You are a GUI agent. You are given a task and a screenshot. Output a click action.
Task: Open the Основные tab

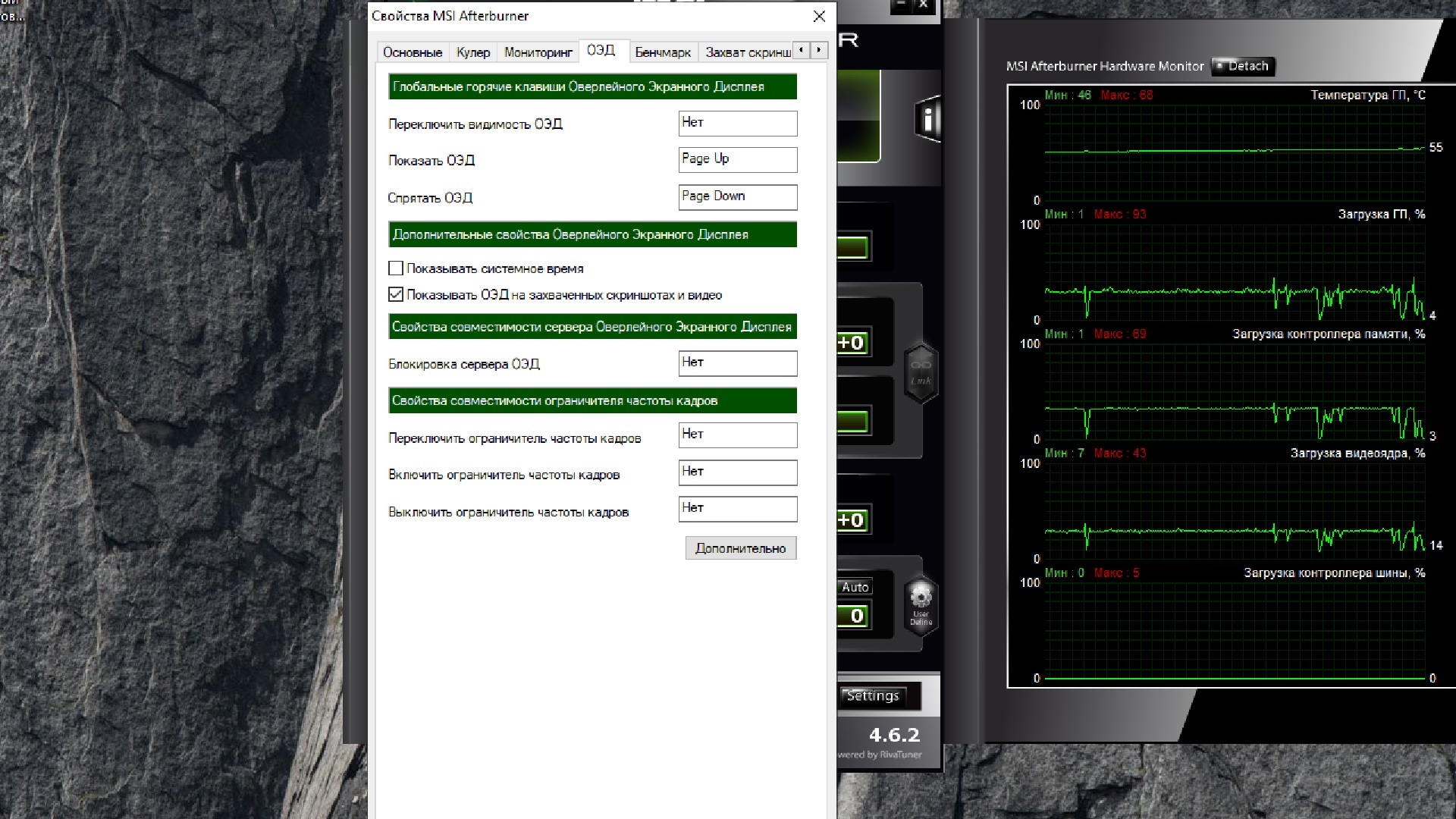413,52
